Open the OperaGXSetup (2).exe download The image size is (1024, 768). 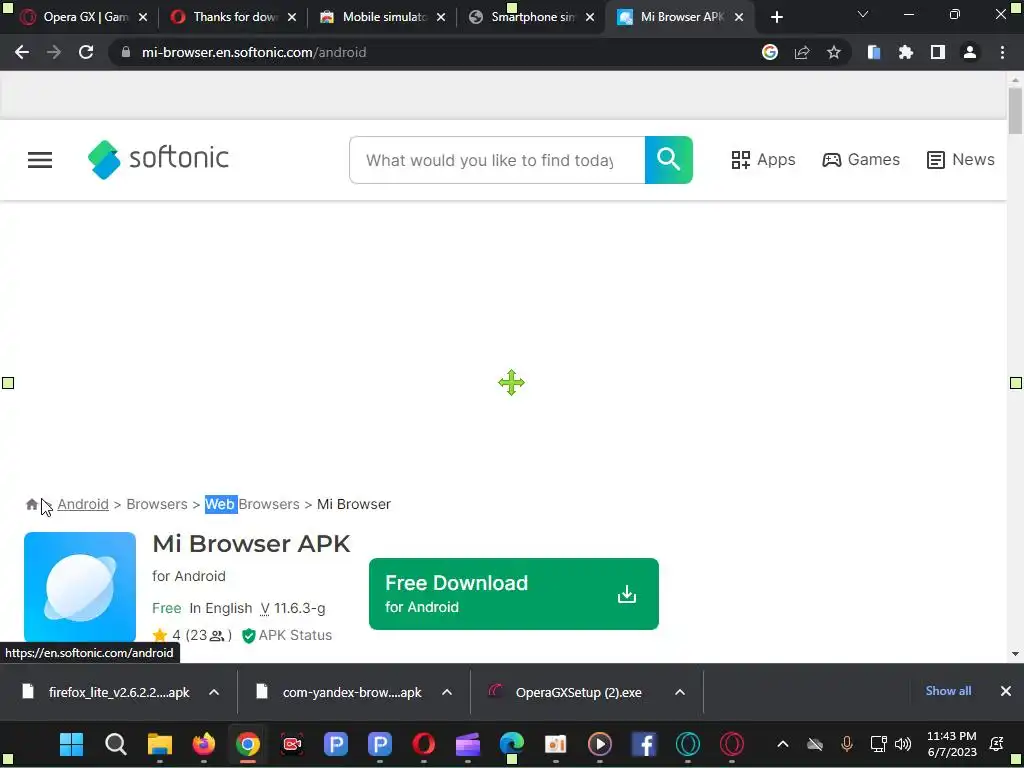[x=566, y=692]
